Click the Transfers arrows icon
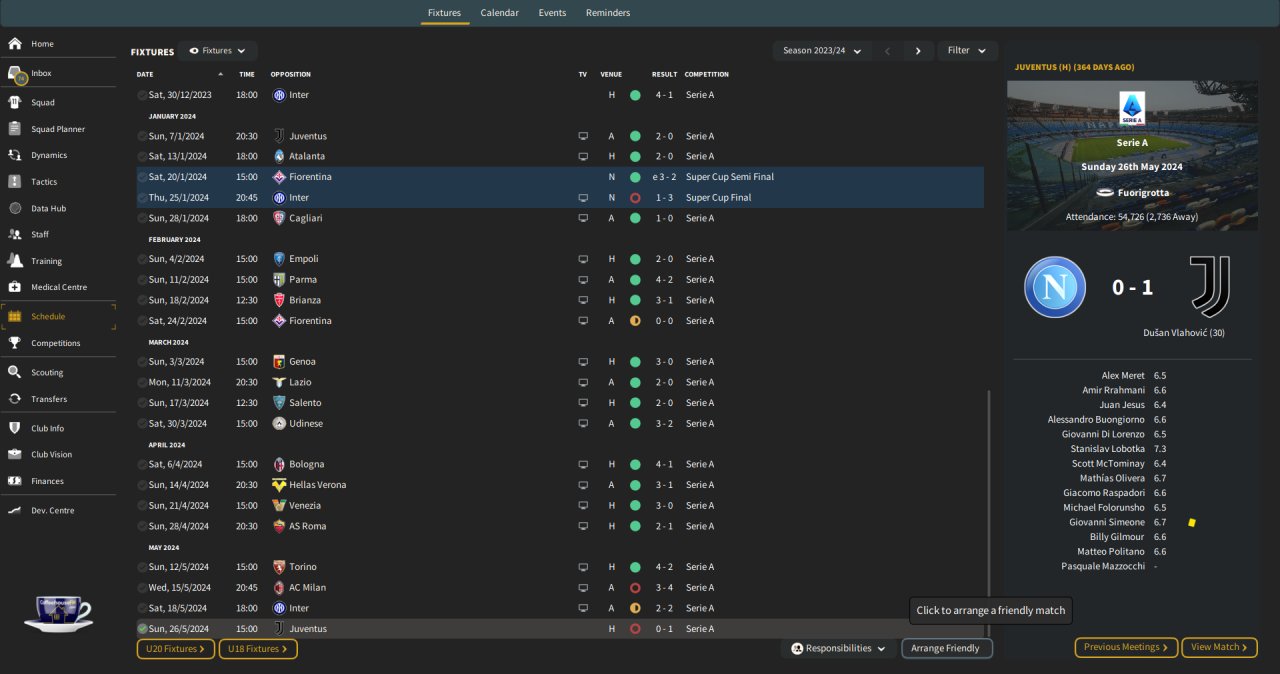The image size is (1280, 674). (x=15, y=399)
